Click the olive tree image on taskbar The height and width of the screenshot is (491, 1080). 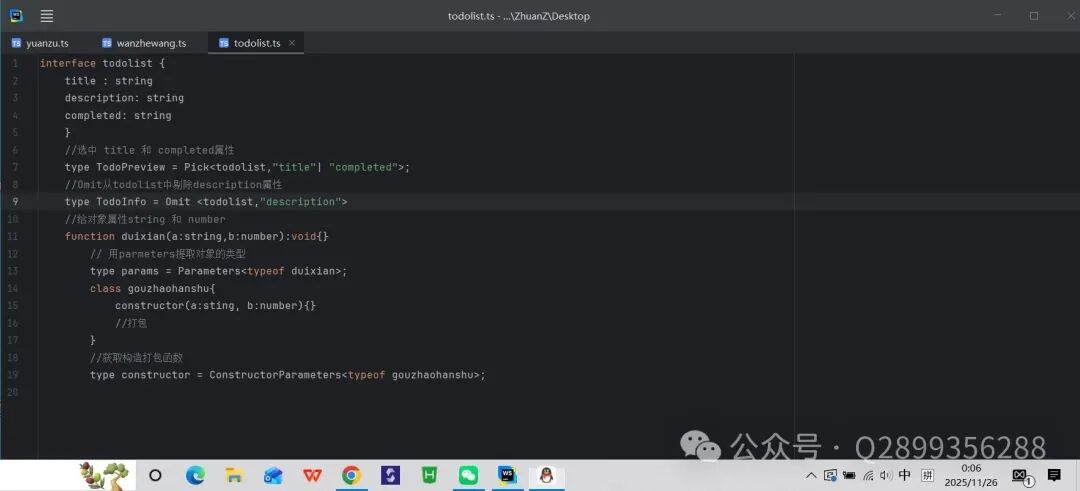(103, 475)
